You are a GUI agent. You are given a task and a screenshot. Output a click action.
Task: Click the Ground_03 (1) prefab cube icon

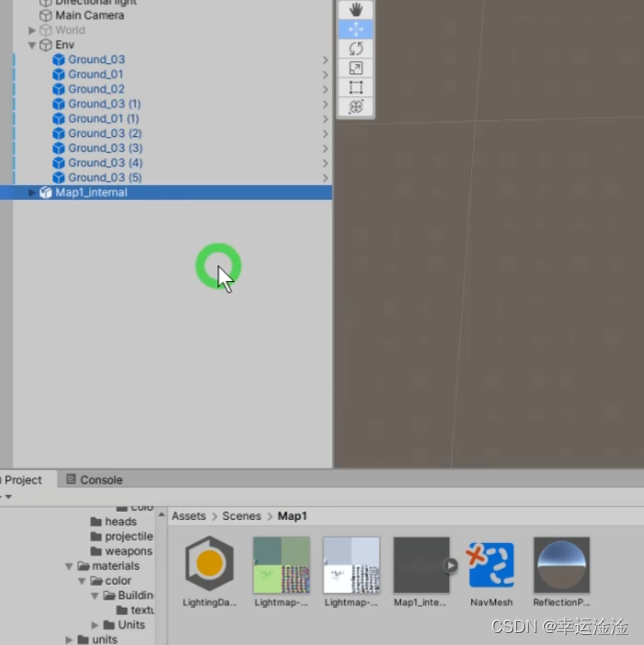[58, 104]
